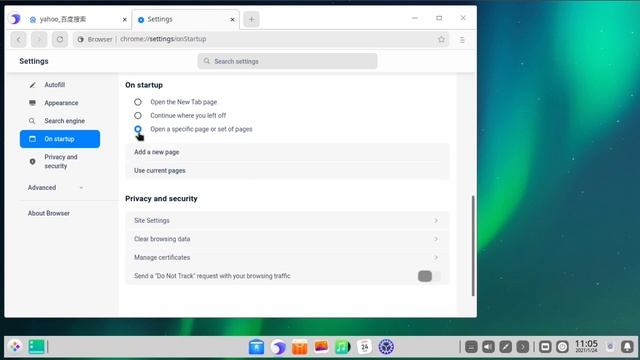This screenshot has width=640, height=360.
Task: Select Continue where you left off radio
Action: [x=138, y=116]
